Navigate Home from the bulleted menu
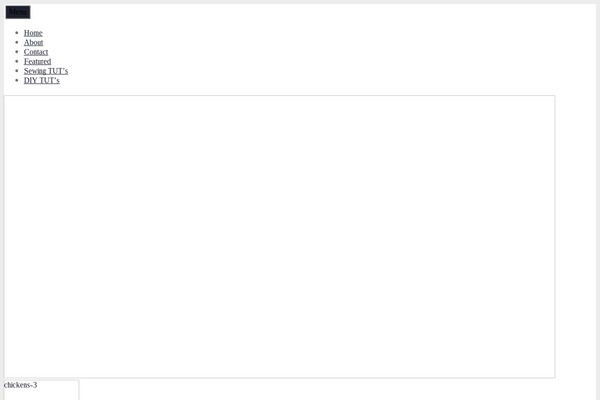 tap(33, 33)
